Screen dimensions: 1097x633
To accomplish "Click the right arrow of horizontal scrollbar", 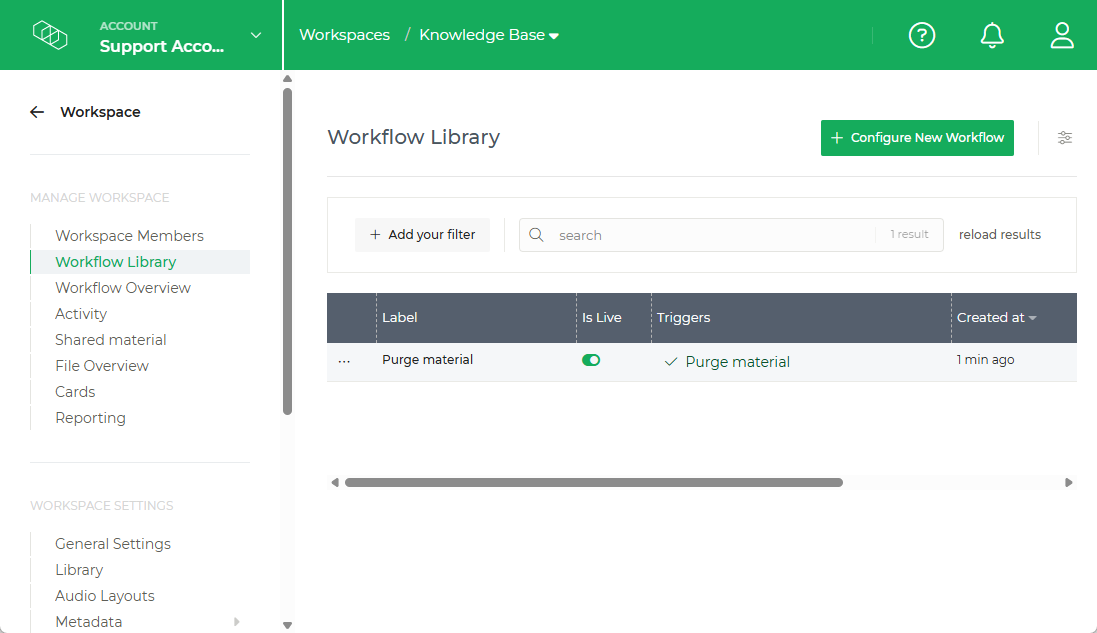I will (x=1068, y=483).
